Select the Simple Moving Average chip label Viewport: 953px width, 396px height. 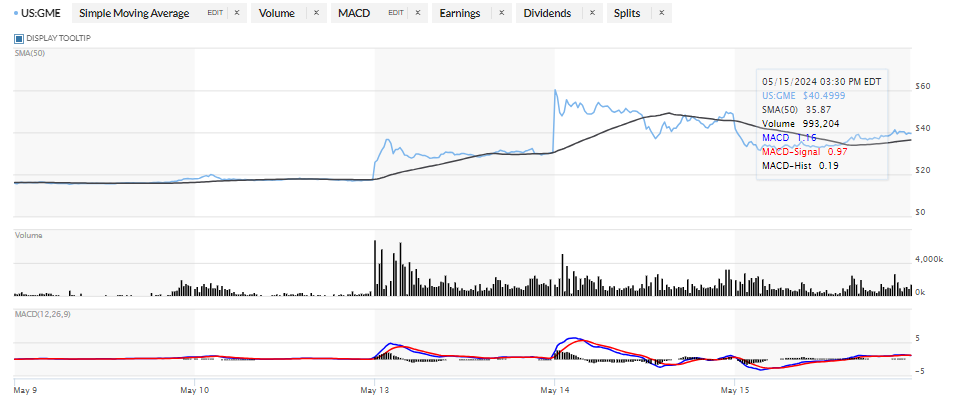134,13
